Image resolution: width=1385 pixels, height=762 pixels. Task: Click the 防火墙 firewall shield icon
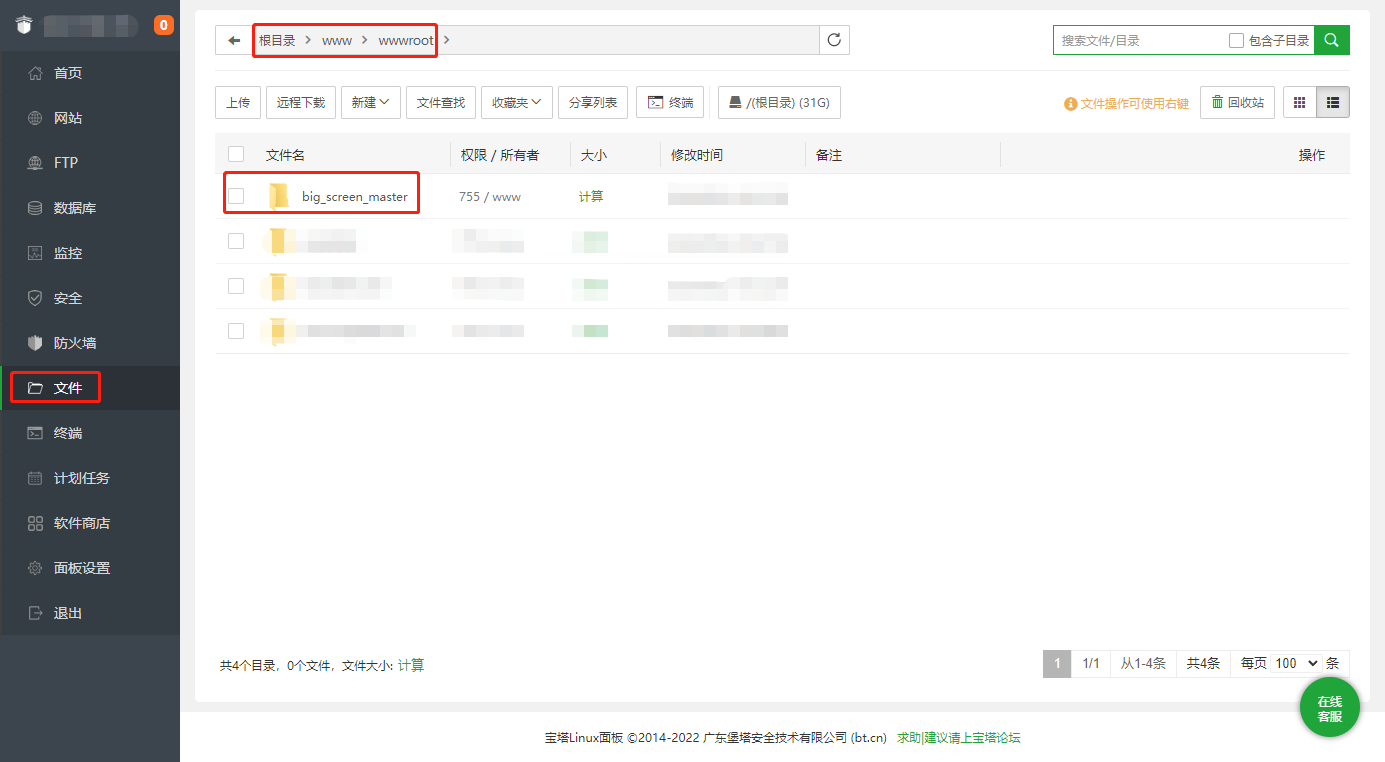[35, 343]
